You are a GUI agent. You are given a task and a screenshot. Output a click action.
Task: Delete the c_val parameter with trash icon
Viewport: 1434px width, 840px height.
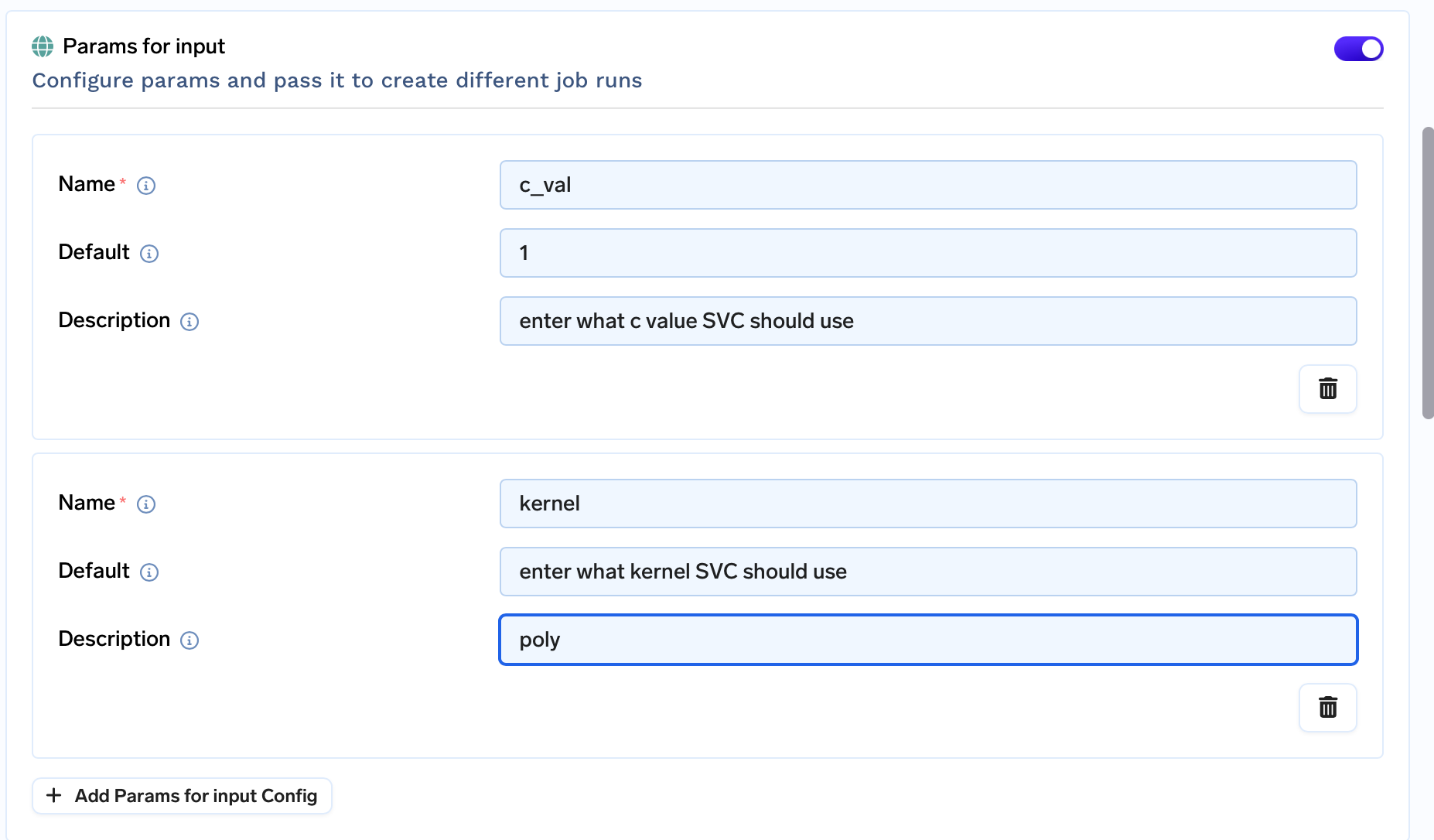click(x=1327, y=388)
